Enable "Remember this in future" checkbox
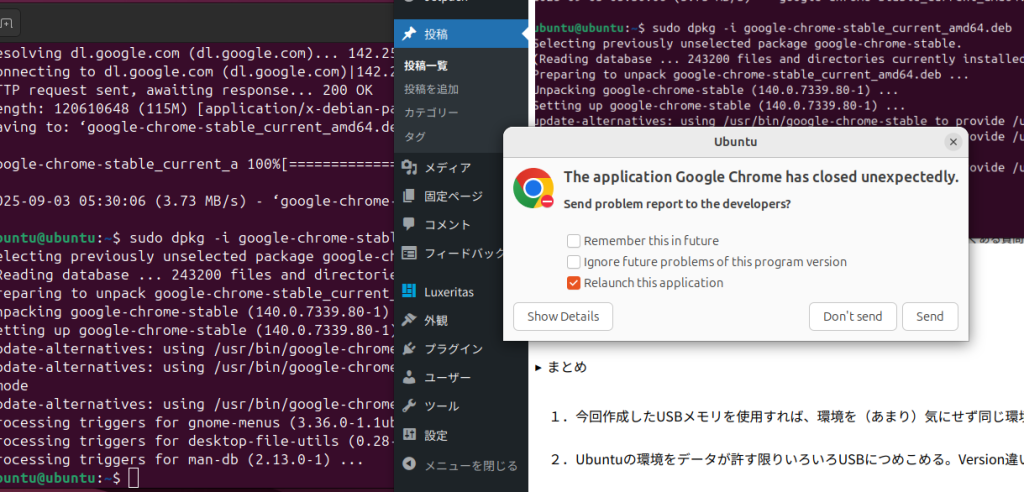Screen dimensions: 1024x492 click(574, 240)
